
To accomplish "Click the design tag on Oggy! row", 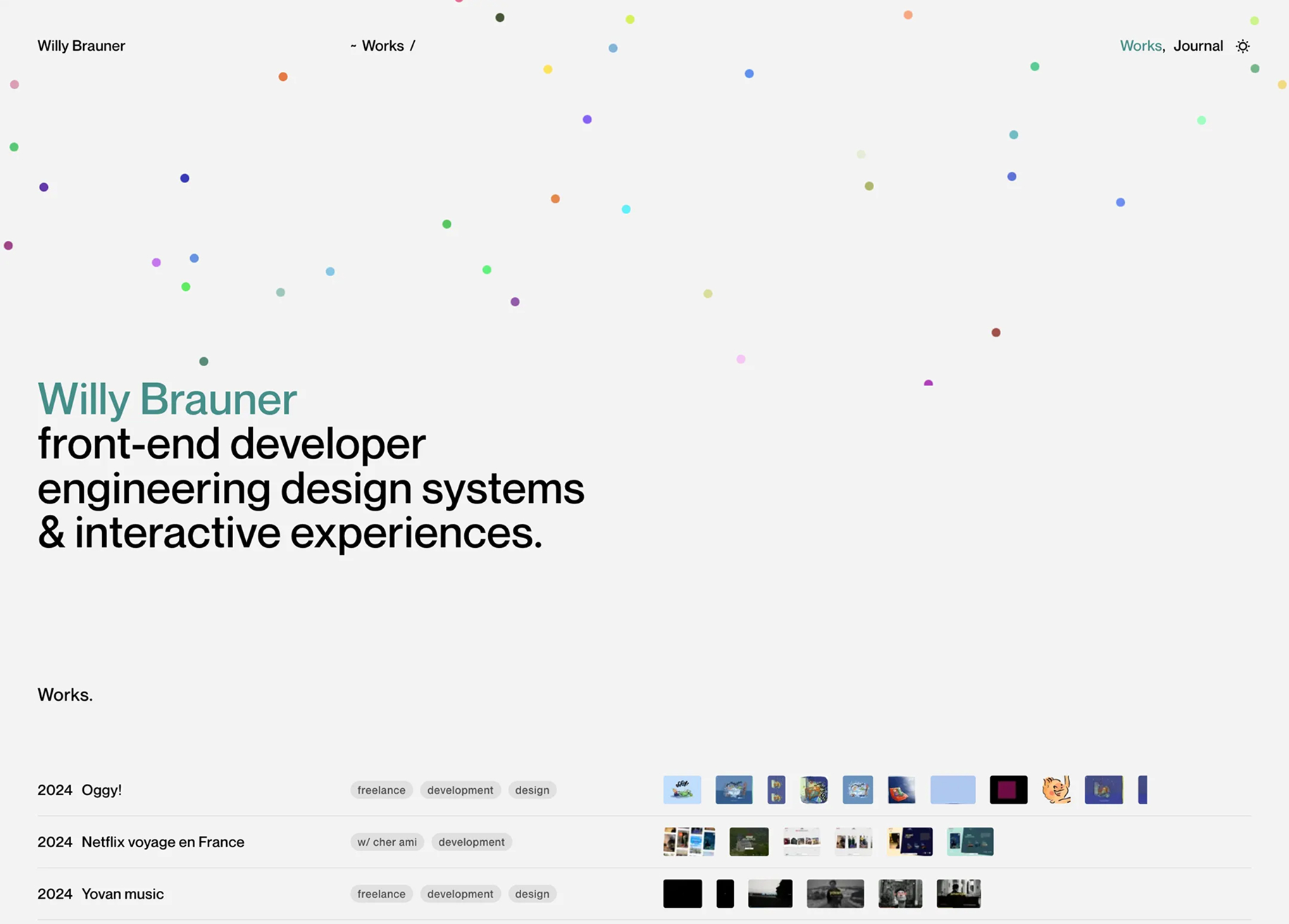I will click(x=532, y=790).
